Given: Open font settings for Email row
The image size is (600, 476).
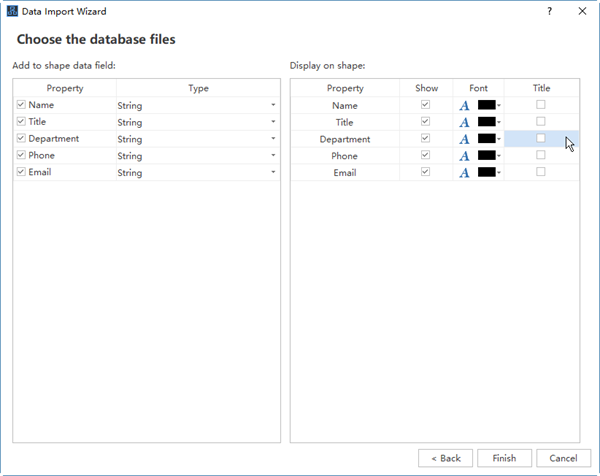Looking at the screenshot, I should tap(464, 173).
